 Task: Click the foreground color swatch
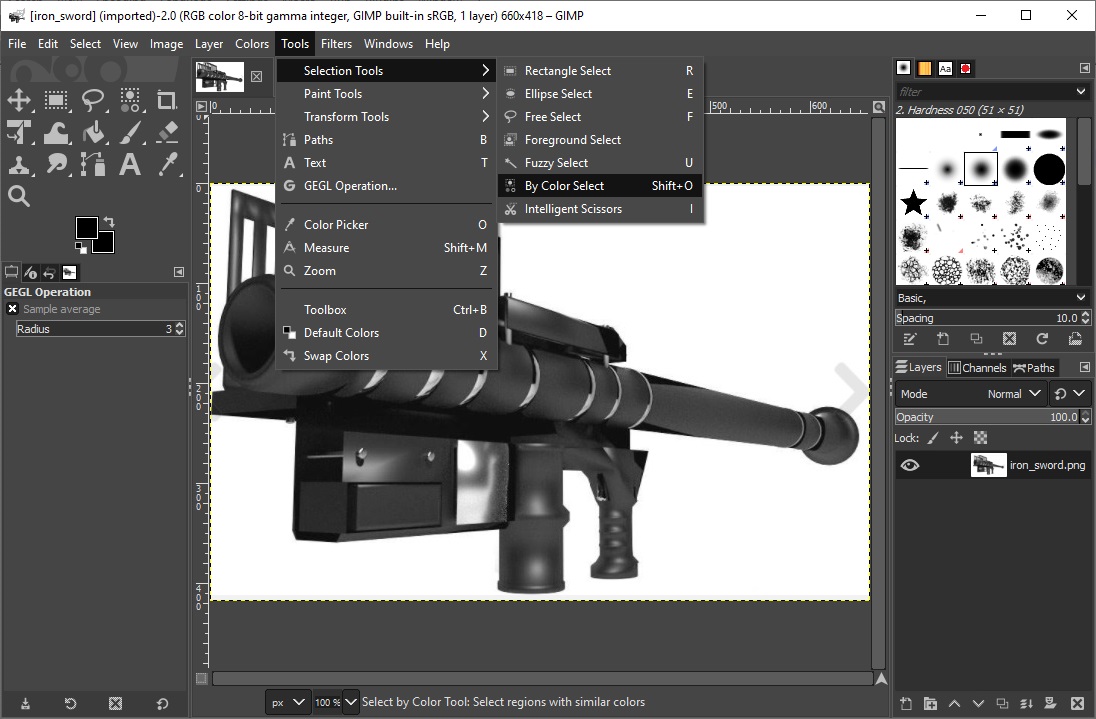87,228
